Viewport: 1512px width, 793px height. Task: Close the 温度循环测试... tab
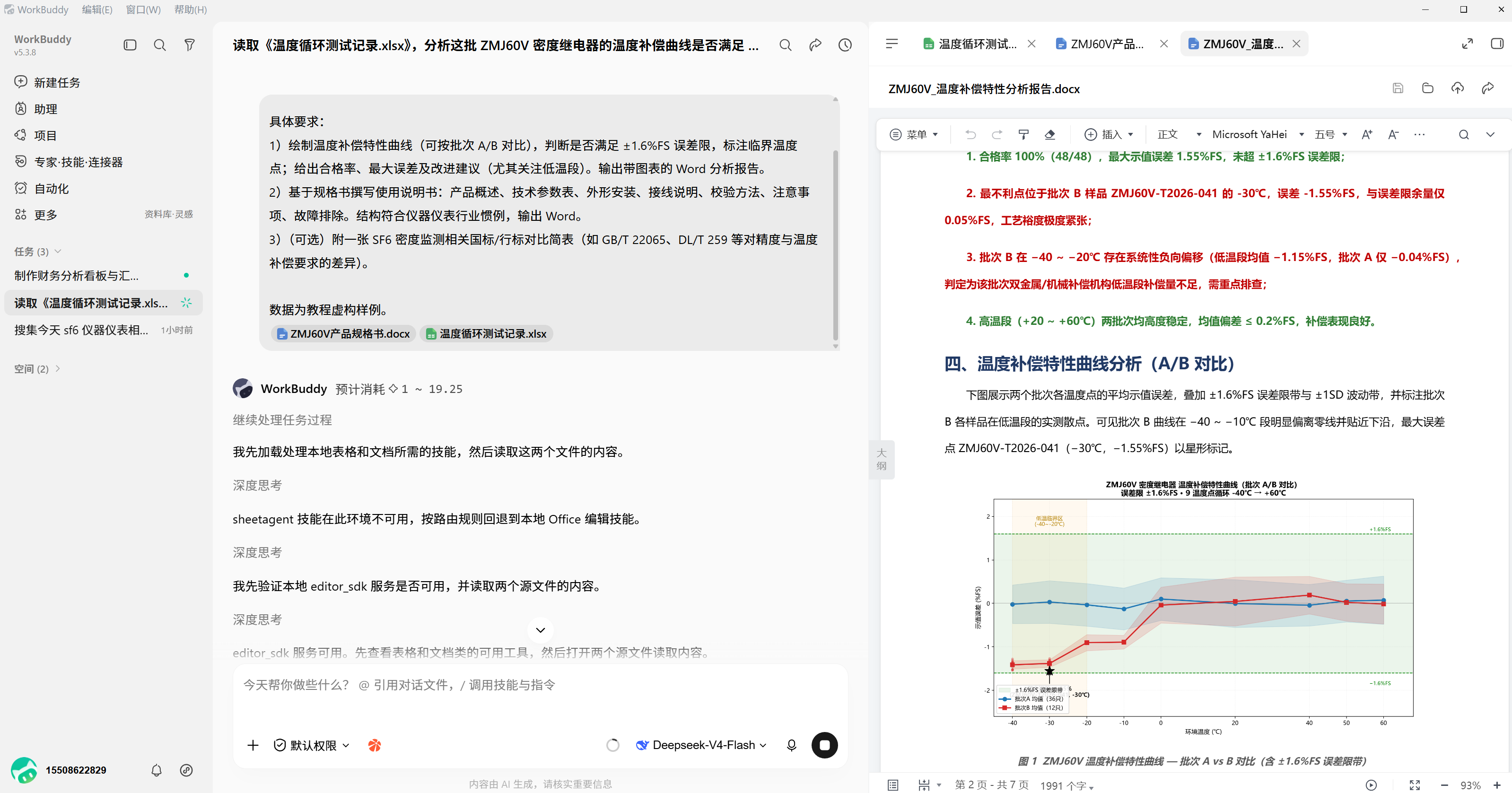pyautogui.click(x=1031, y=44)
